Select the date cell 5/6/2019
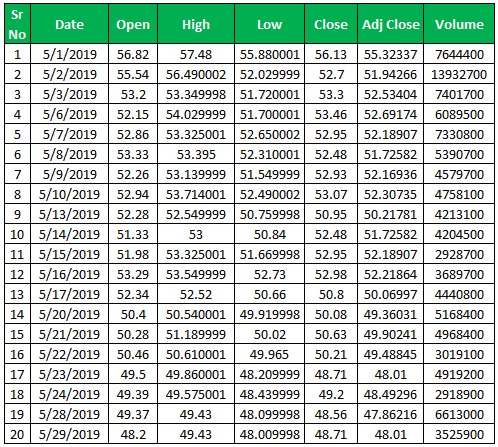 69,114
